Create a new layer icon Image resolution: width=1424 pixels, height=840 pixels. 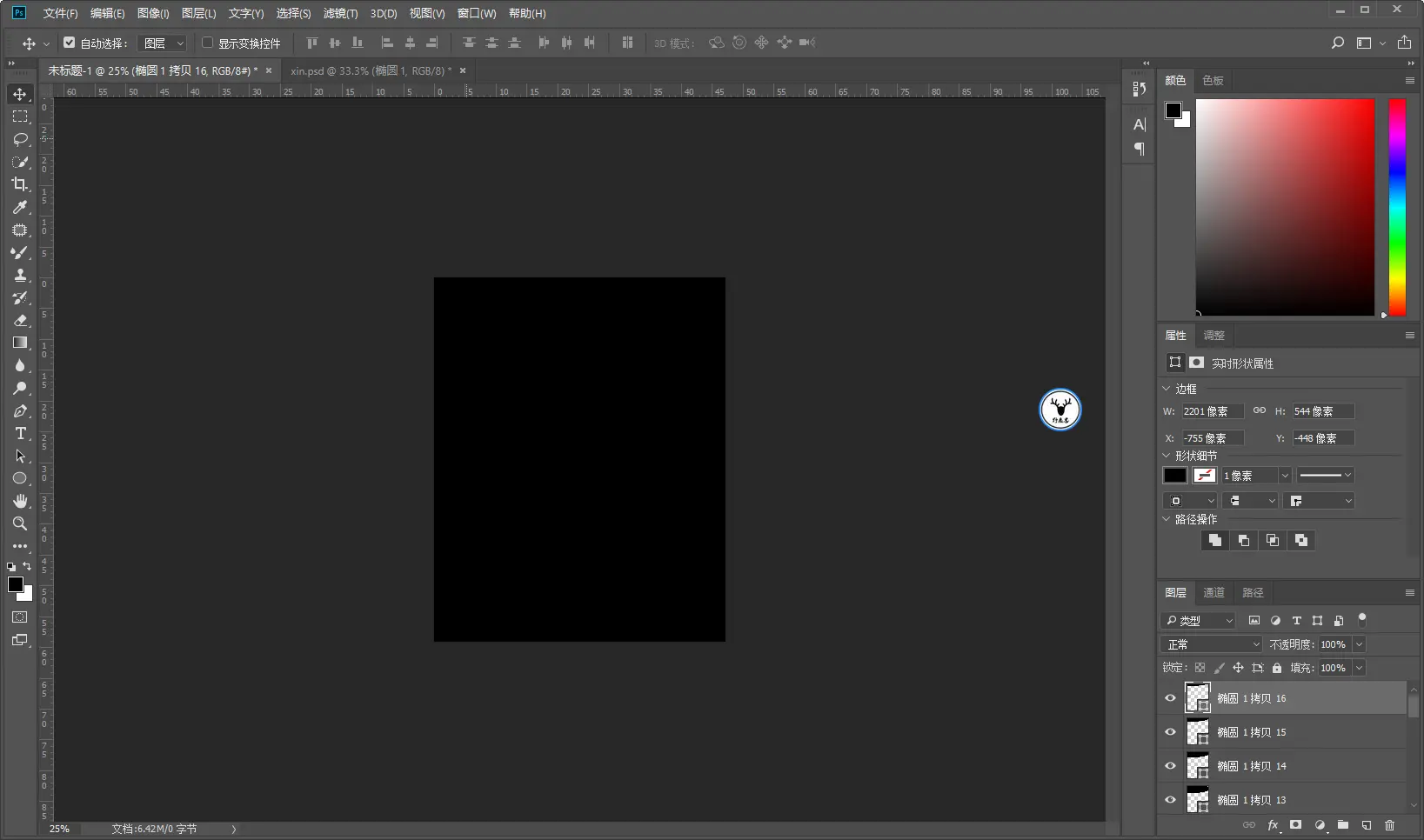click(1366, 824)
